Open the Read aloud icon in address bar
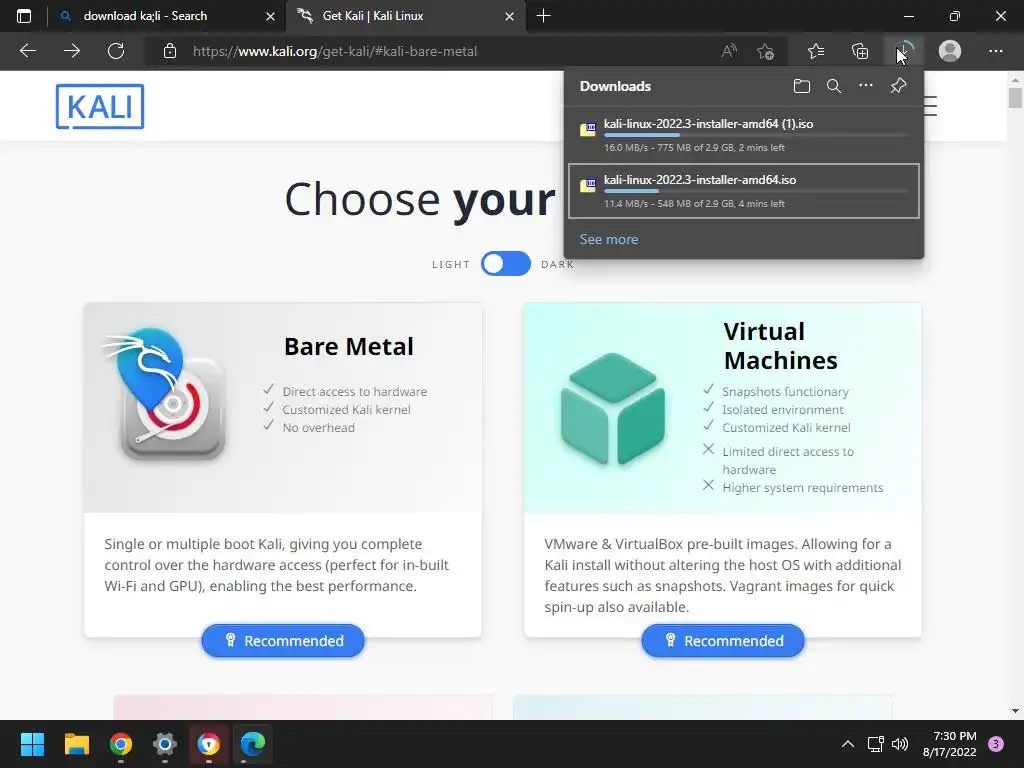Screen dimensions: 1024x768 click(729, 51)
